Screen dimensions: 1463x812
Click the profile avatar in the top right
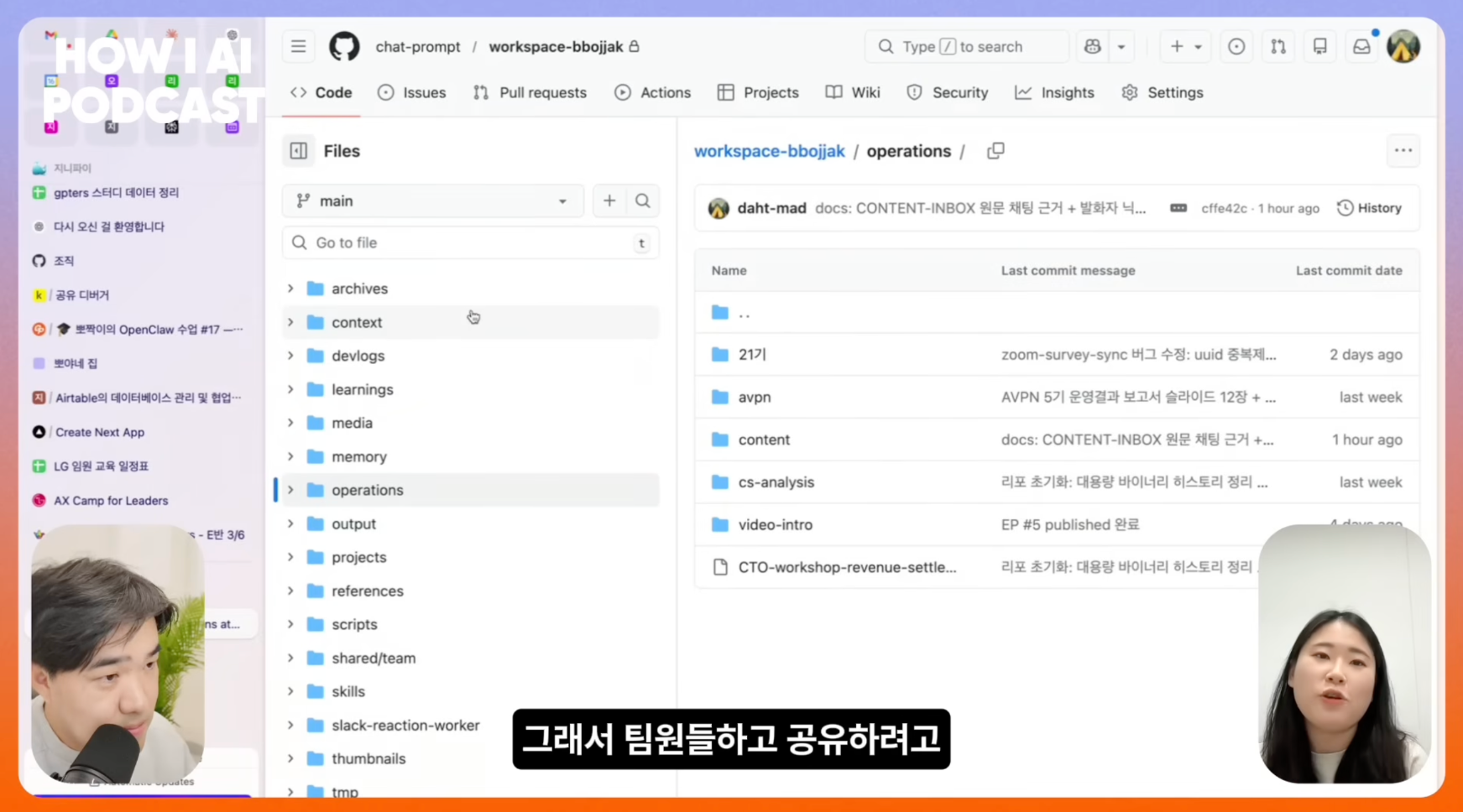1403,46
